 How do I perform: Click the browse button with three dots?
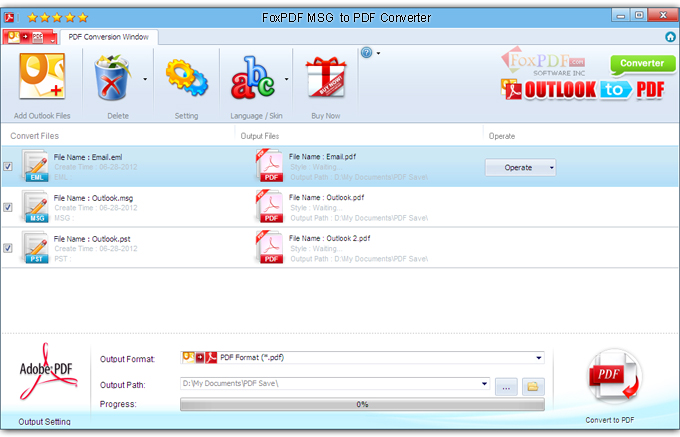[506, 387]
